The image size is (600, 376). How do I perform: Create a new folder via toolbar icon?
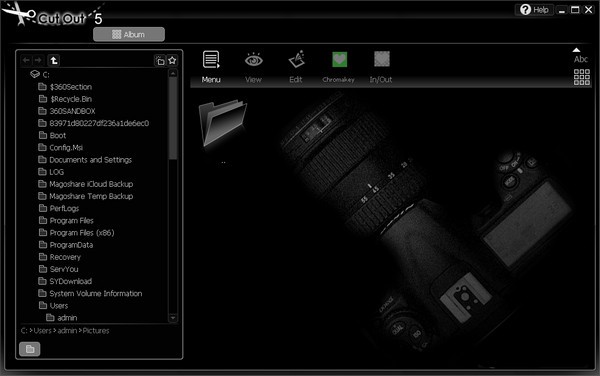[160, 60]
